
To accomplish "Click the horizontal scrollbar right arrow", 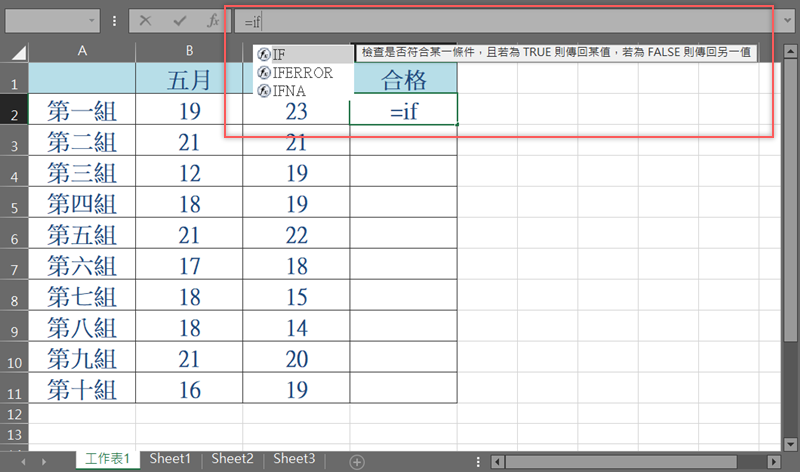I will click(774, 462).
